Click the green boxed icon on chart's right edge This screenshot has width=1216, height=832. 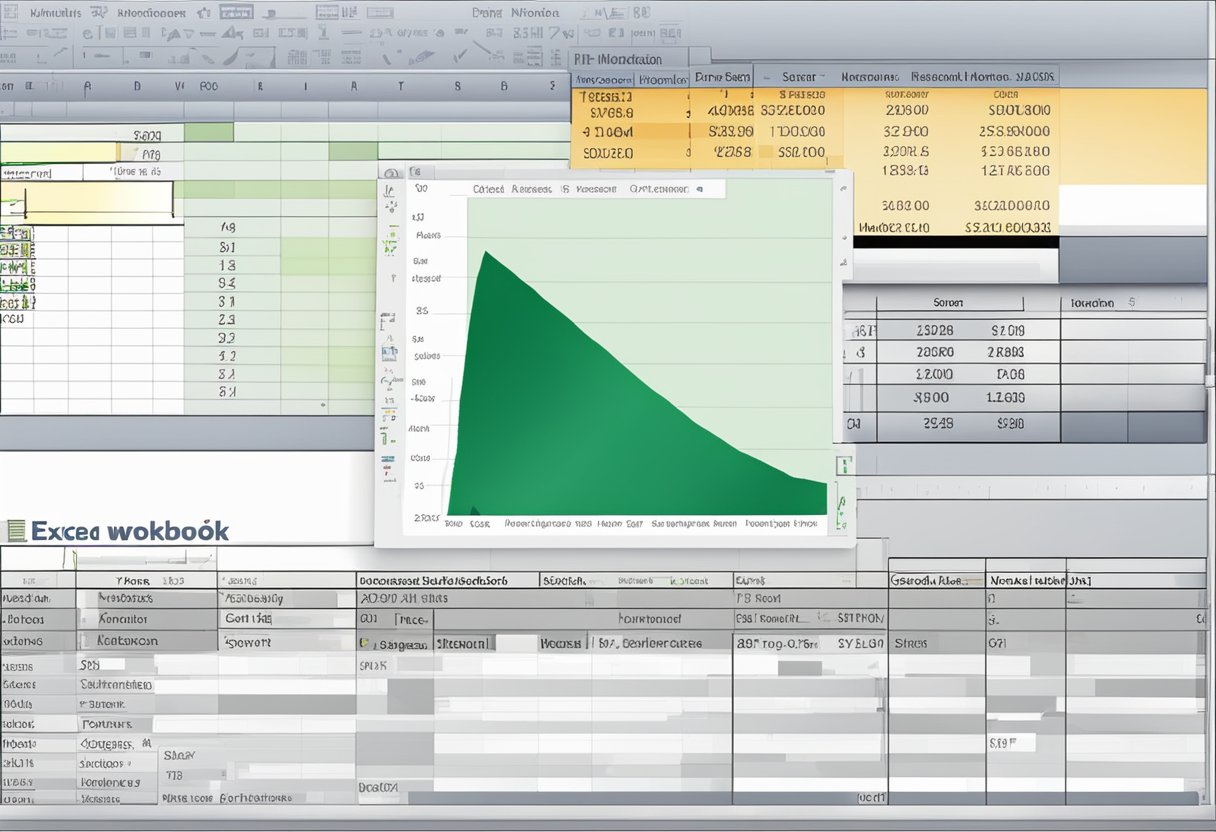click(844, 465)
